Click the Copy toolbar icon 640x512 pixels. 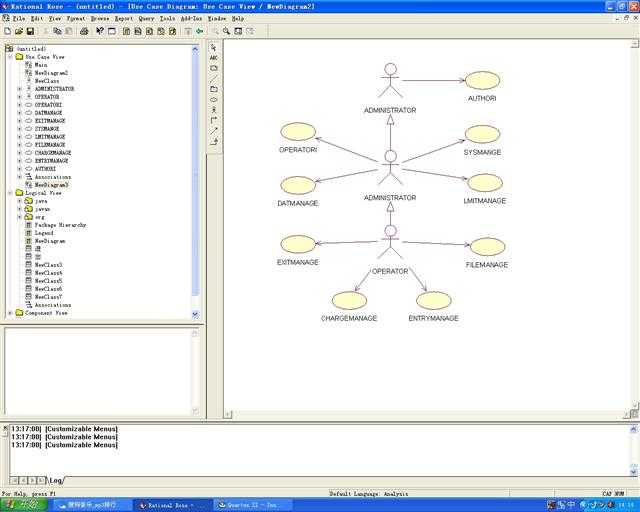coord(58,31)
